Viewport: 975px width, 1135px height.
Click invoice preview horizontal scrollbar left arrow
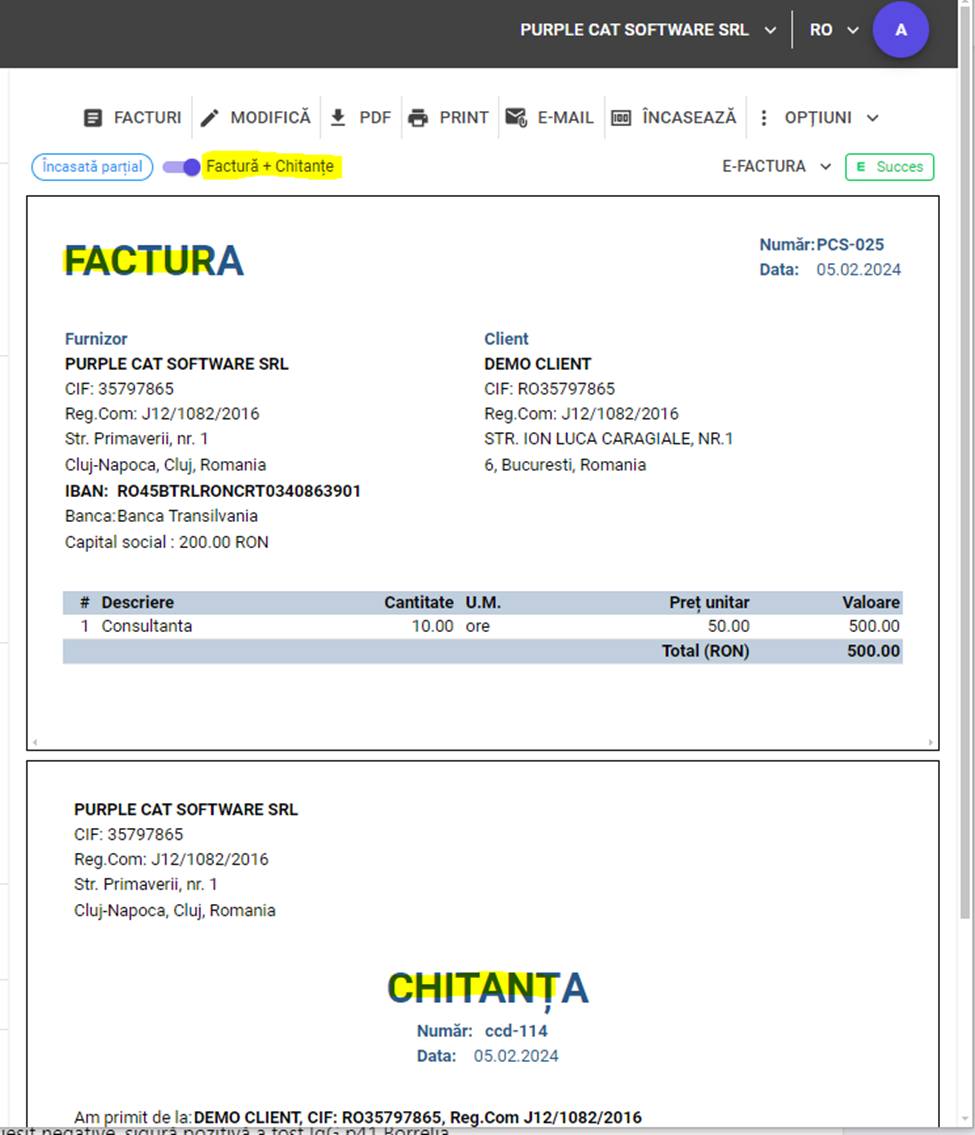(x=35, y=742)
